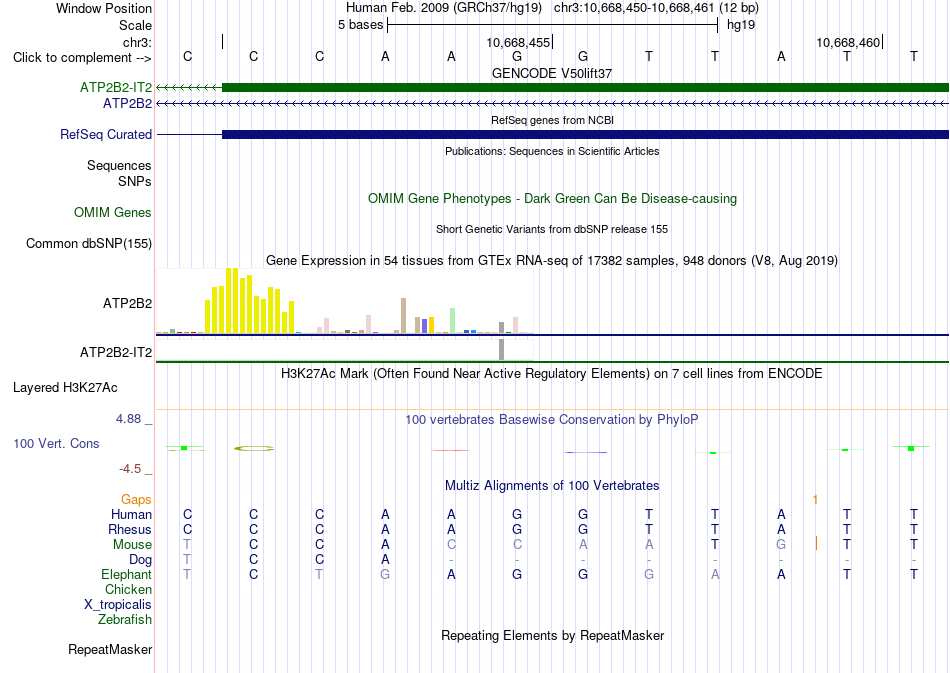Image resolution: width=950 pixels, height=673 pixels.
Task: Open the GTEx Gene Expression in 54 tissues title
Action: click(552, 260)
